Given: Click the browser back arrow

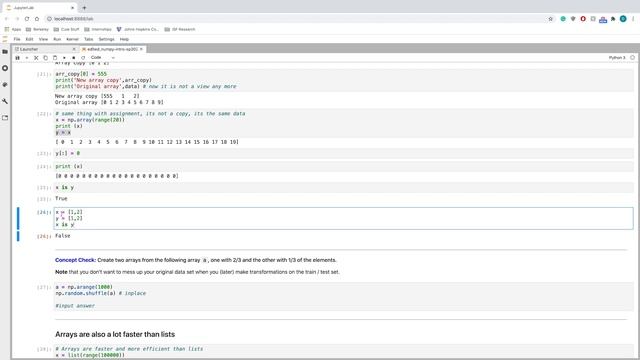Looking at the screenshot, I should click(7, 19).
